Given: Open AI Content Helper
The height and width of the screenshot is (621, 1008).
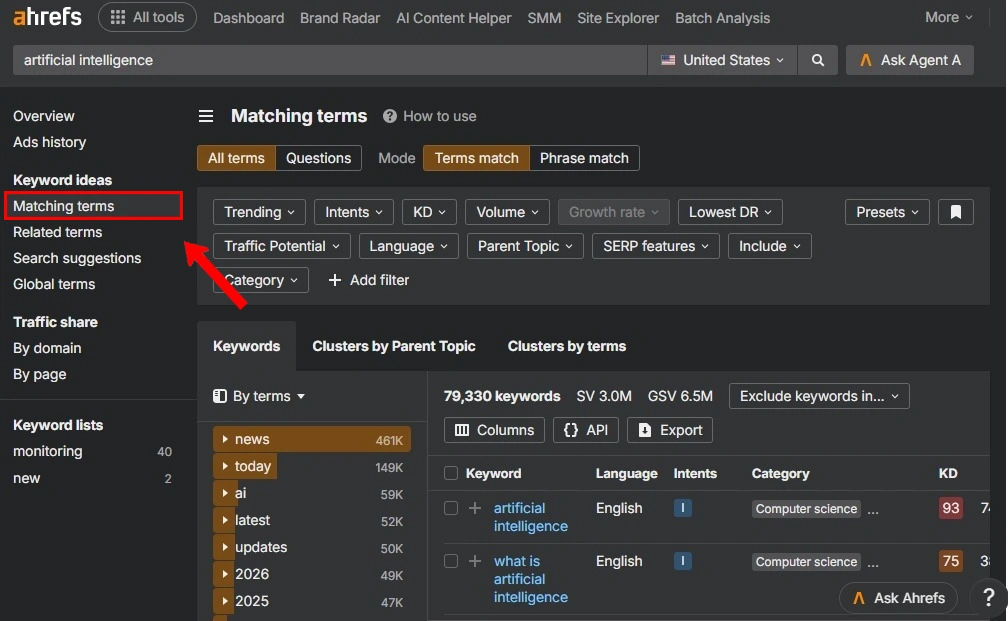Looking at the screenshot, I should tap(453, 18).
